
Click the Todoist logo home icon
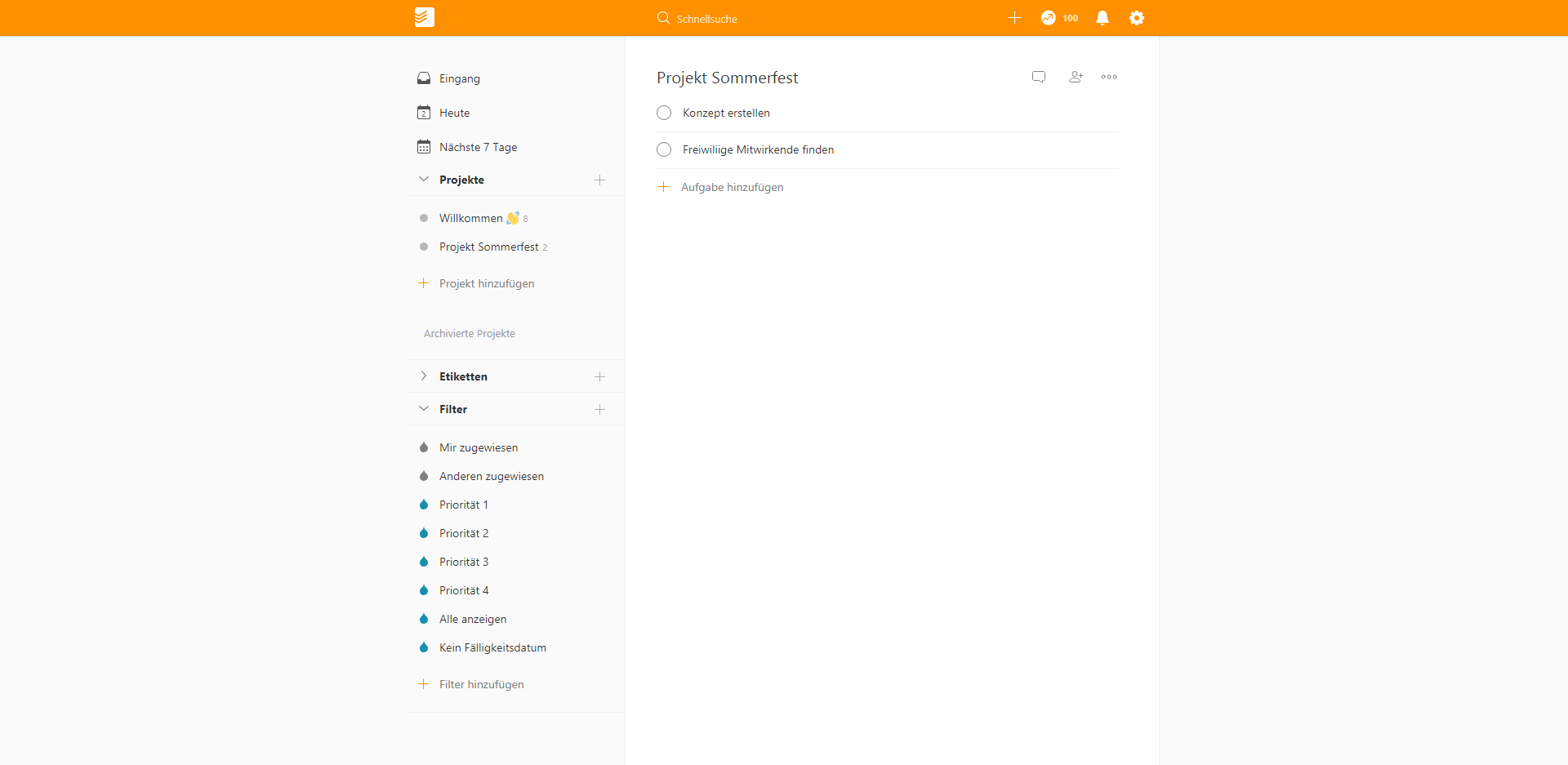pos(424,17)
